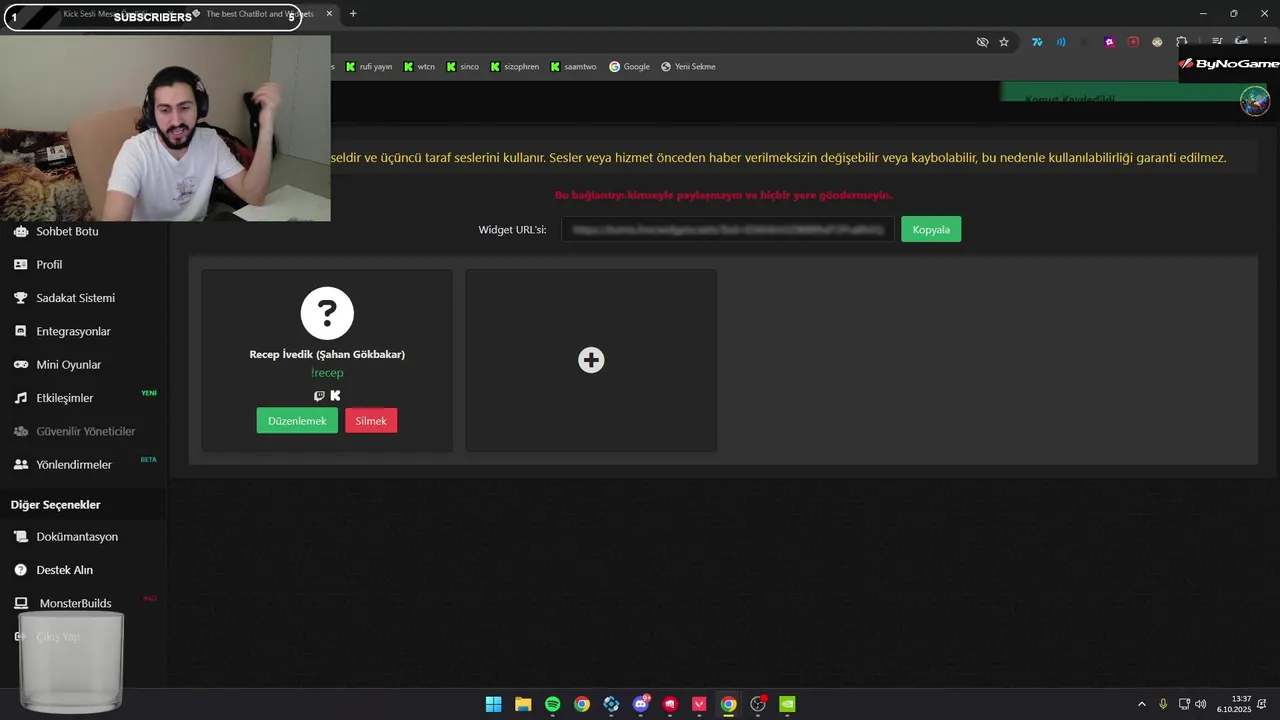Click the Sadakat Sistemi trophy icon
Screen dimensions: 1280x720
click(20, 298)
